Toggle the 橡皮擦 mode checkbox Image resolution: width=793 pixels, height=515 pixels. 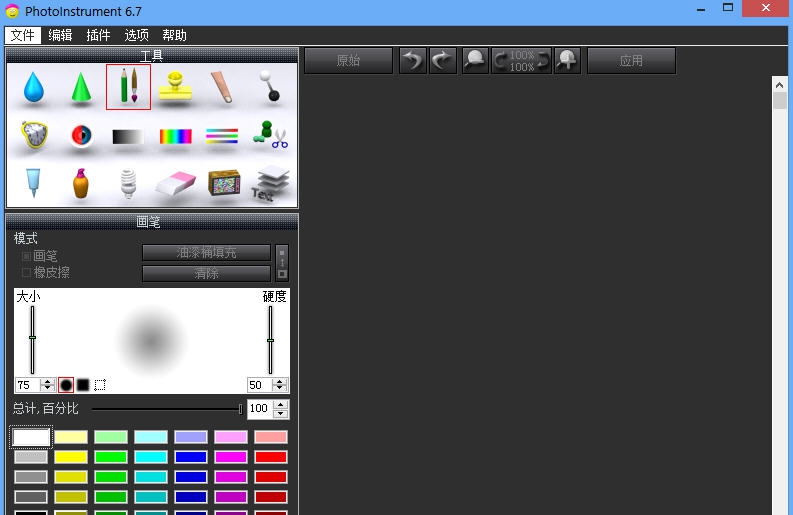pos(26,273)
